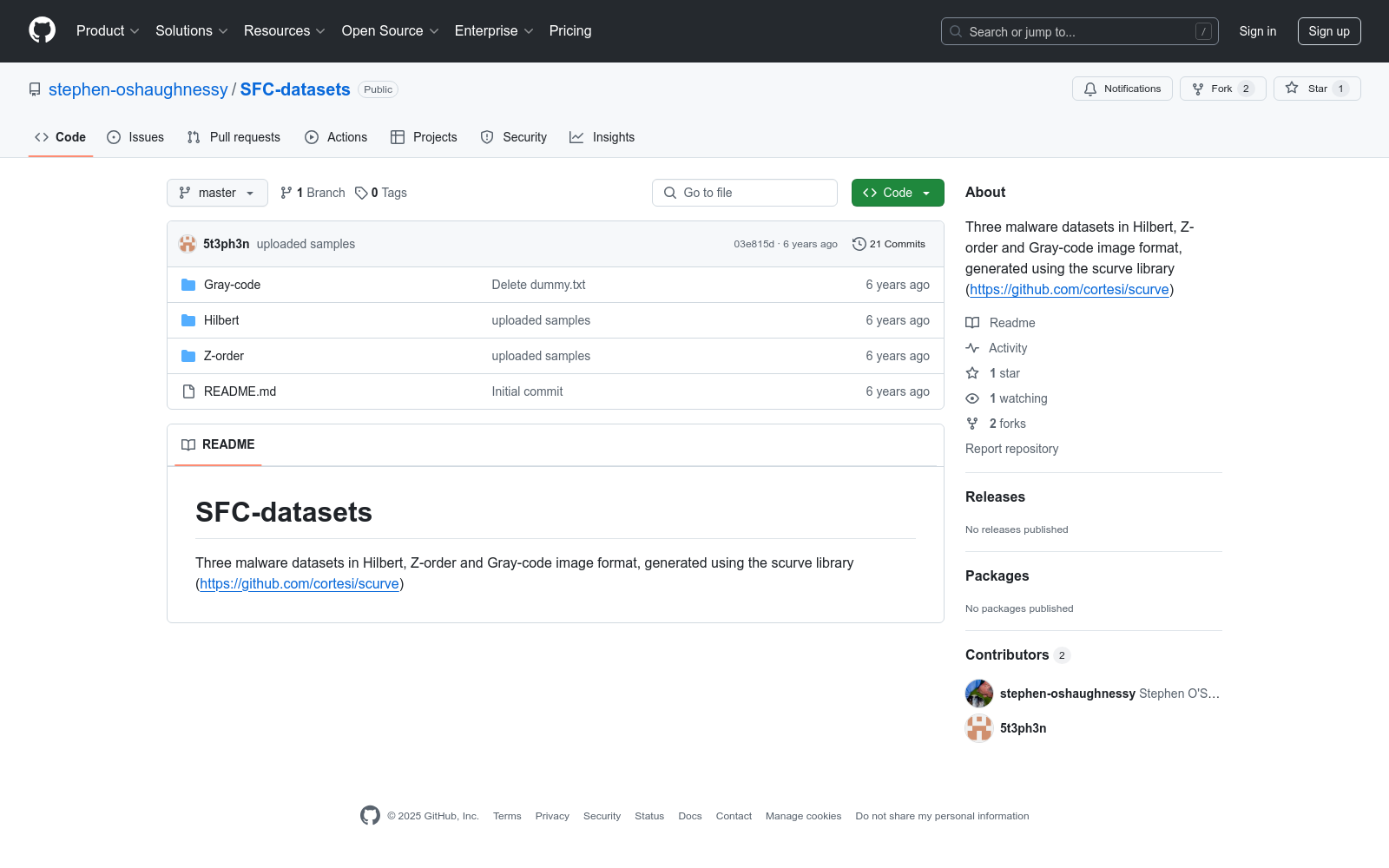Click Sign in
This screenshot has width=1389, height=868.
pyautogui.click(x=1258, y=31)
